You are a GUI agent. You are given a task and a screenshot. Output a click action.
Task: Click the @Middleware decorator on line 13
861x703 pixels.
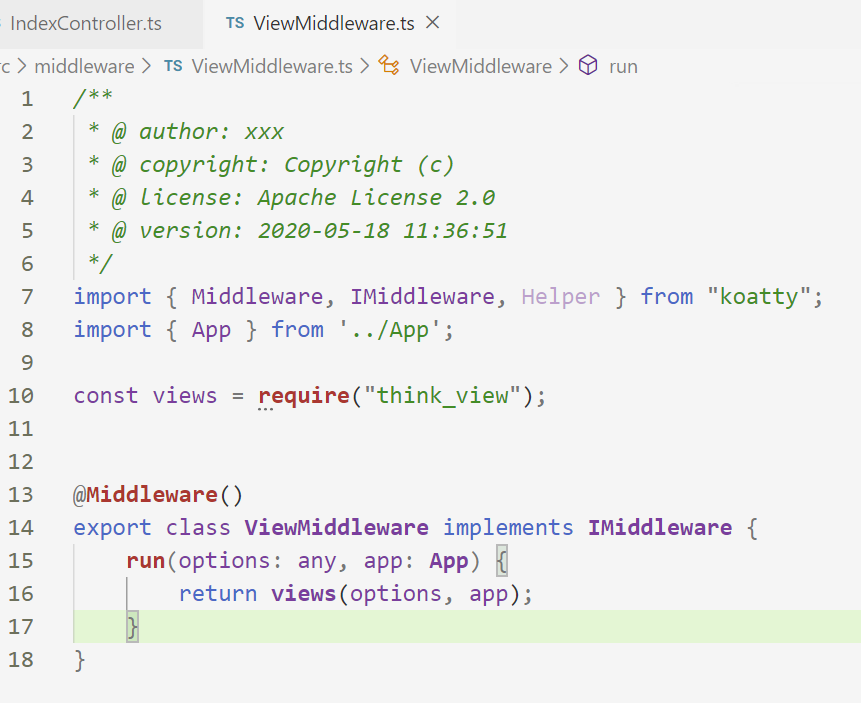(146, 495)
